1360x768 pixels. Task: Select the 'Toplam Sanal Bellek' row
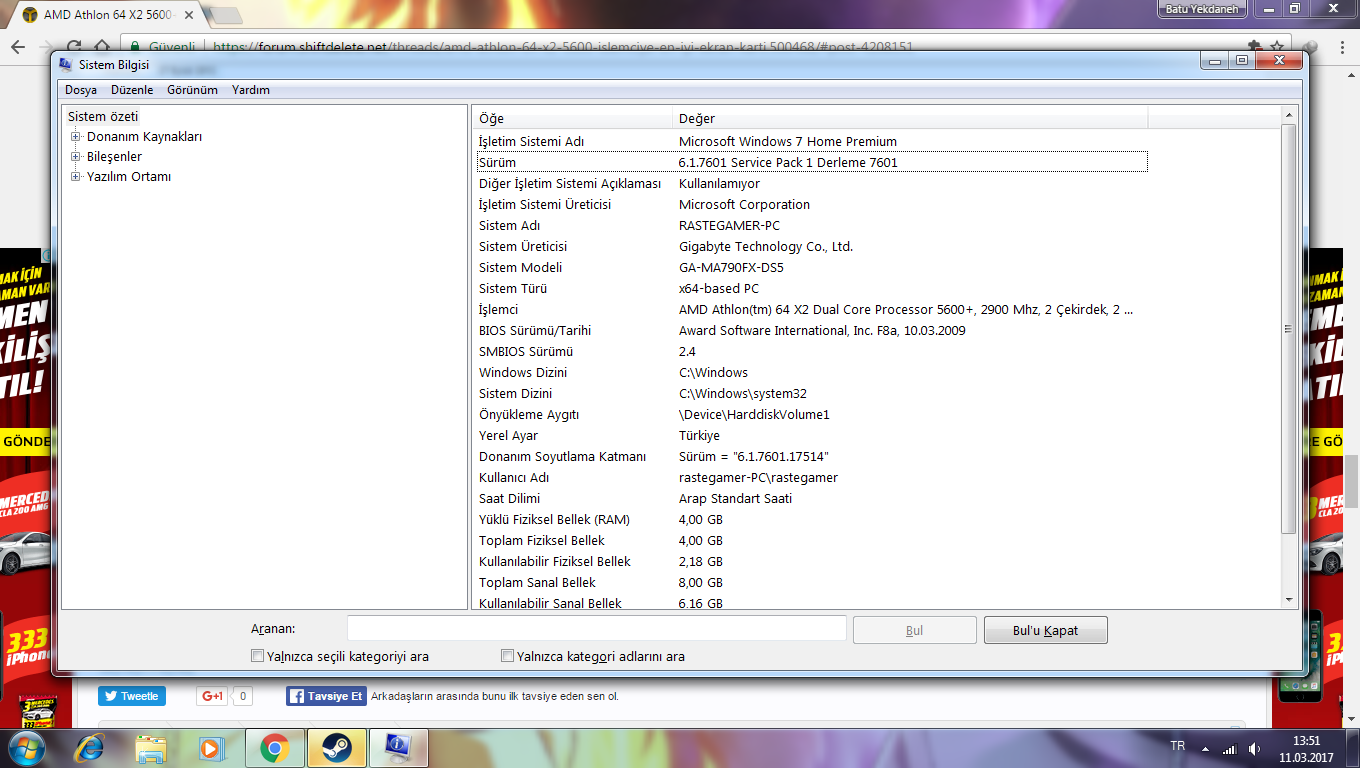coord(811,583)
